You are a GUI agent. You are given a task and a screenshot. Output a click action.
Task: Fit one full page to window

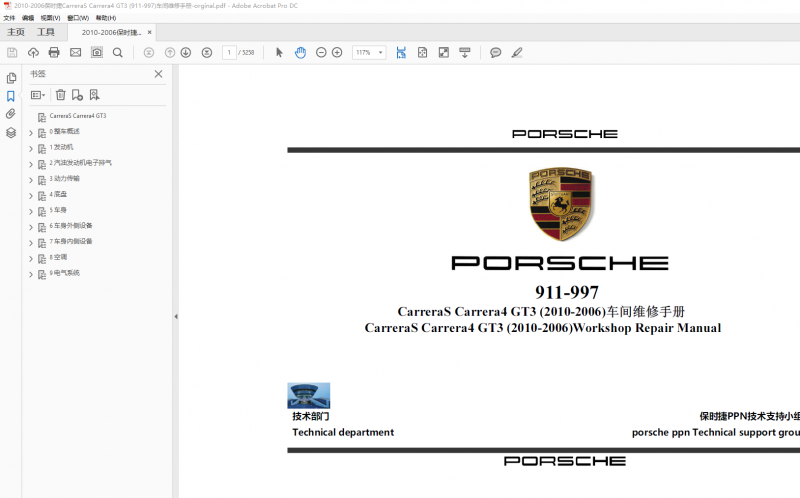coord(422,53)
